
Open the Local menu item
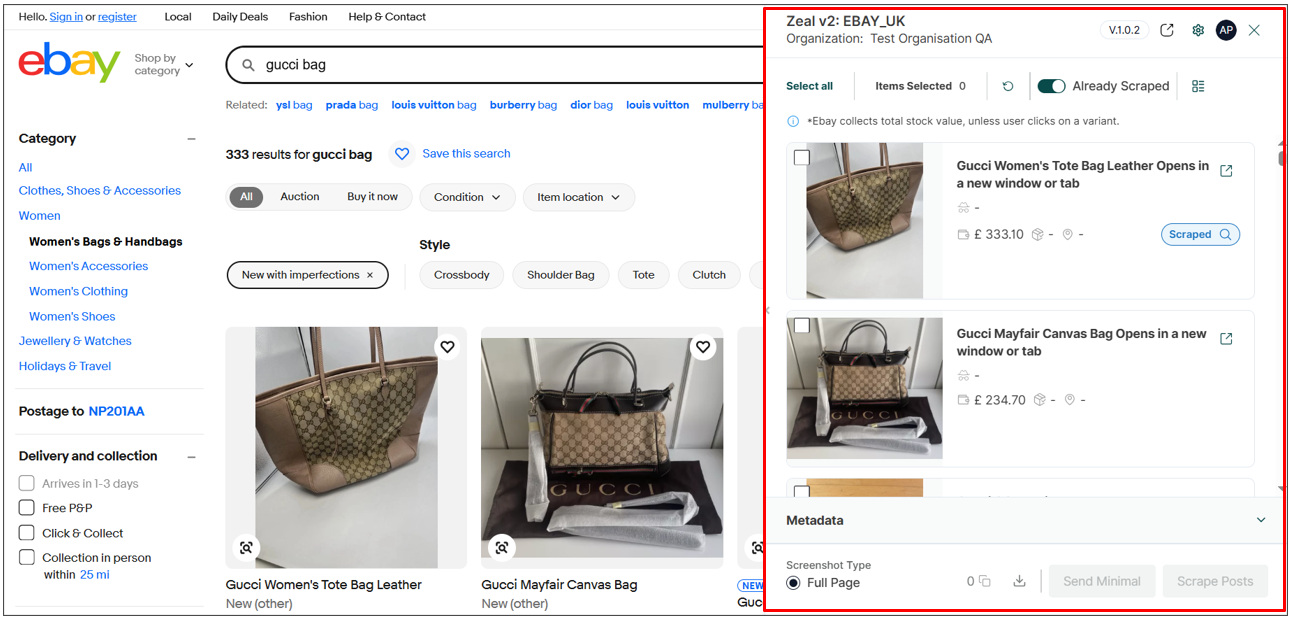click(178, 17)
